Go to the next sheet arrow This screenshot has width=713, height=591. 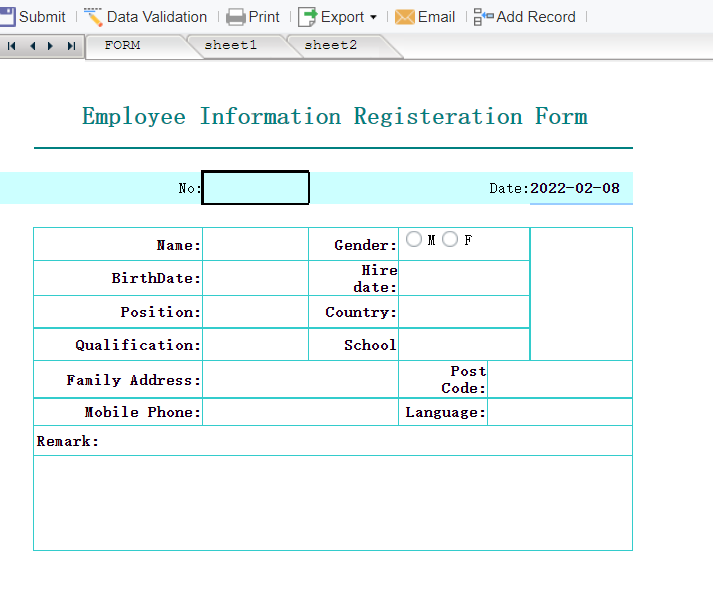click(50, 46)
